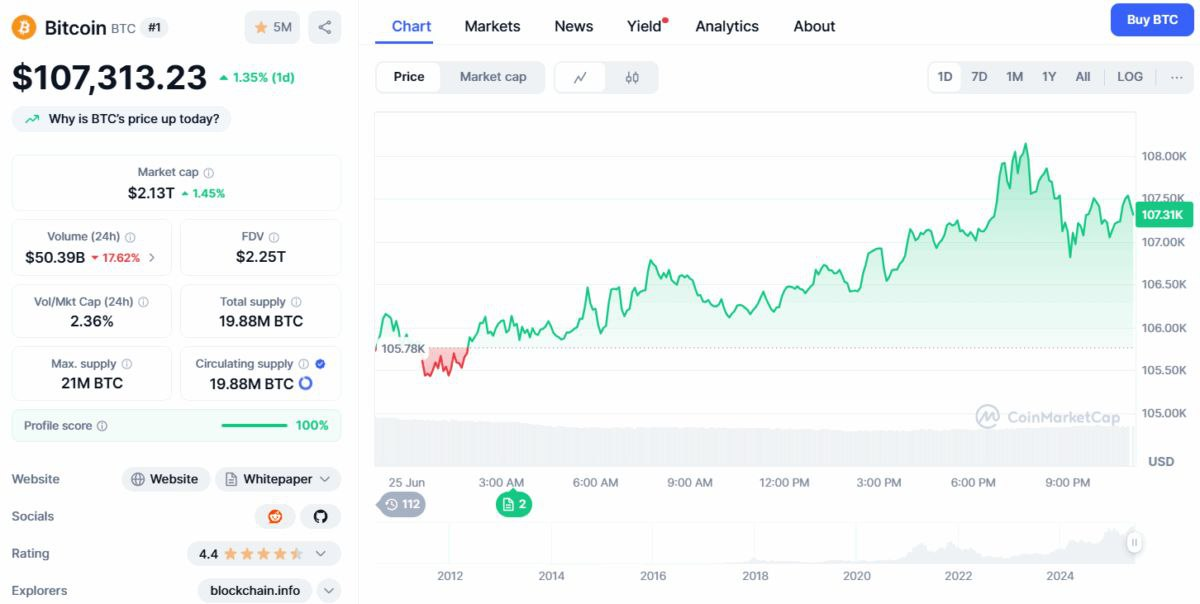The width and height of the screenshot is (1200, 604).
Task: Expand the 4.4 rating details chevron
Action: (321, 553)
